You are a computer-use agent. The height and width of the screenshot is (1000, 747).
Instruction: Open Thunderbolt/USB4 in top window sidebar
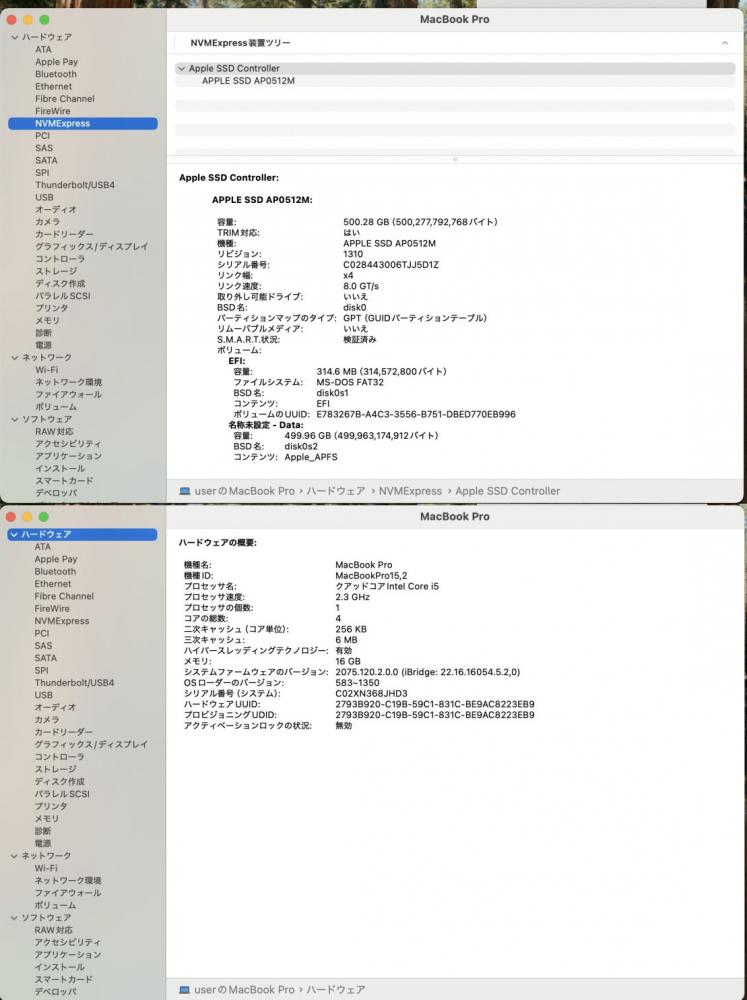point(75,185)
